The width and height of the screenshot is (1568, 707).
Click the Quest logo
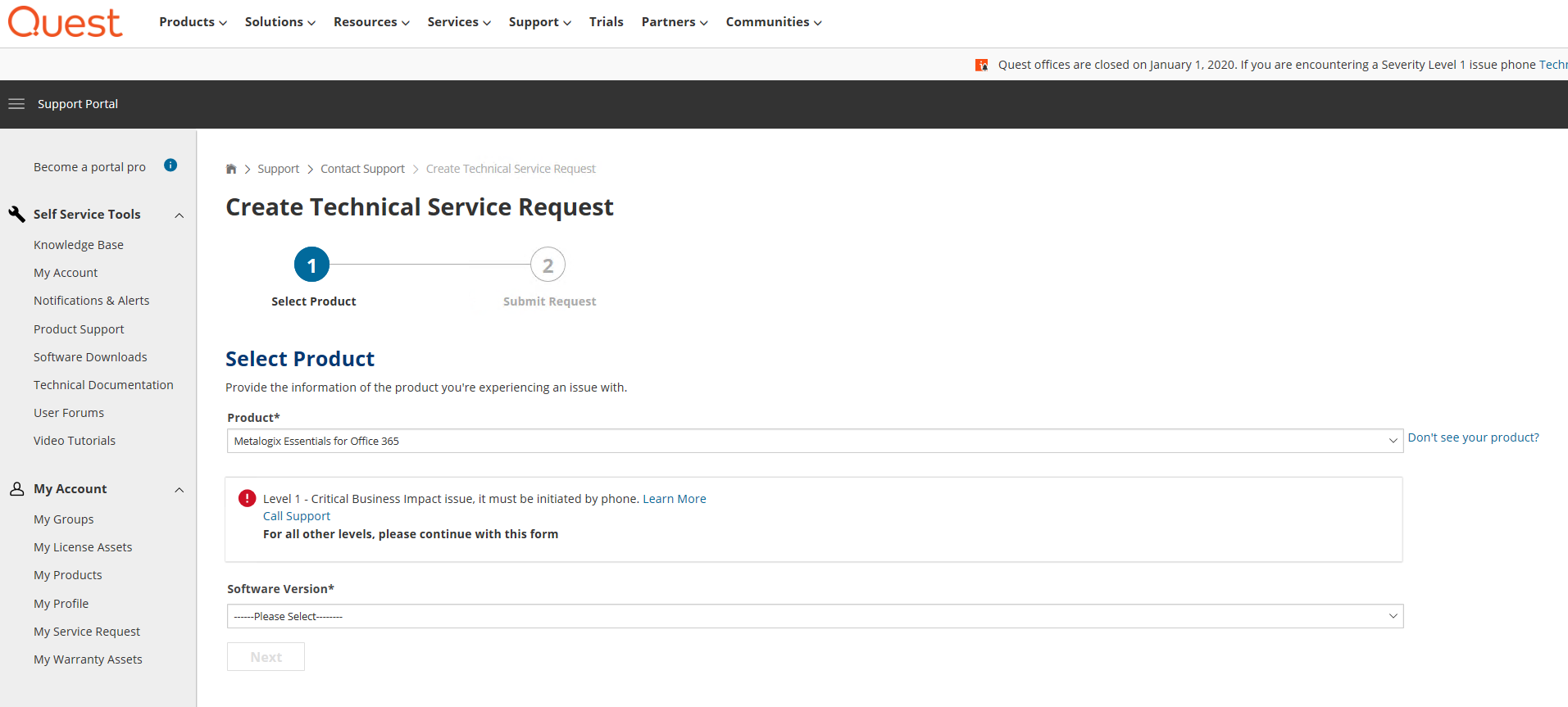66,22
